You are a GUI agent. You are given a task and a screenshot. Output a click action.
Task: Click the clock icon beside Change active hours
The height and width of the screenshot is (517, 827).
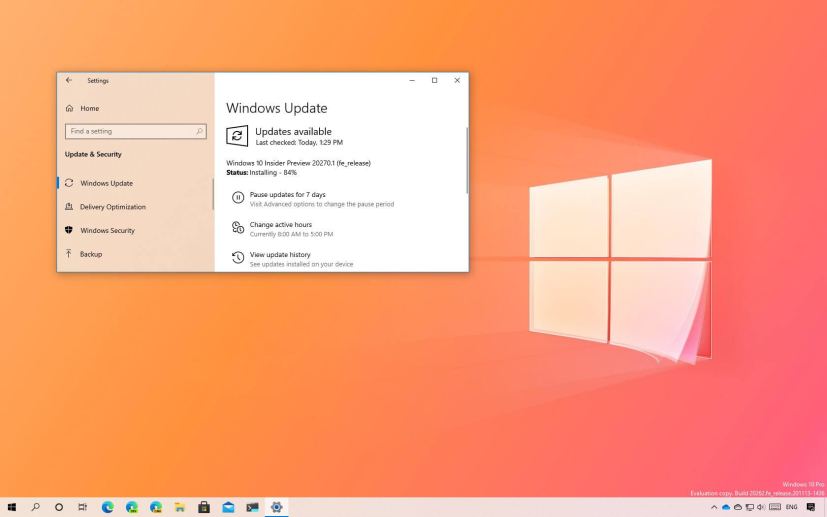click(x=238, y=227)
